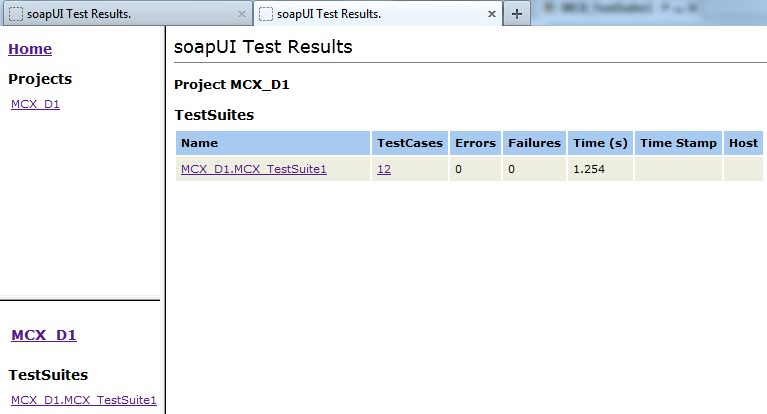
Task: Open MCX_D1 under Projects
Action: click(x=35, y=104)
